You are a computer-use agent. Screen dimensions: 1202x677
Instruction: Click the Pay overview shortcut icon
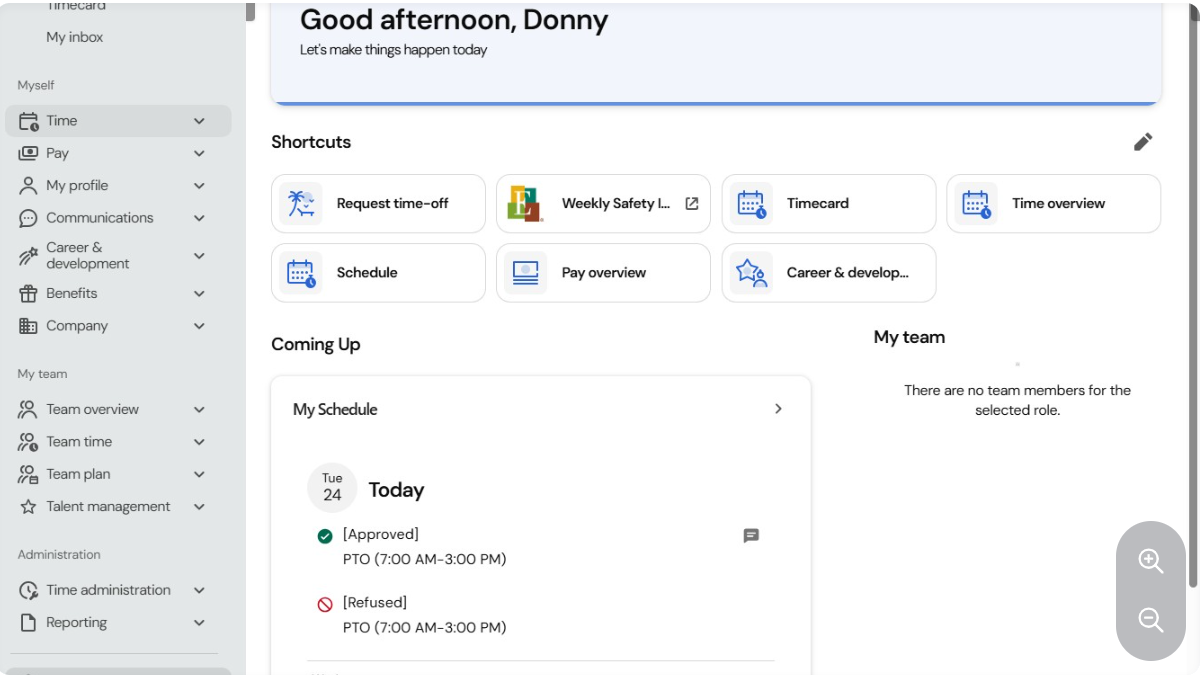526,272
